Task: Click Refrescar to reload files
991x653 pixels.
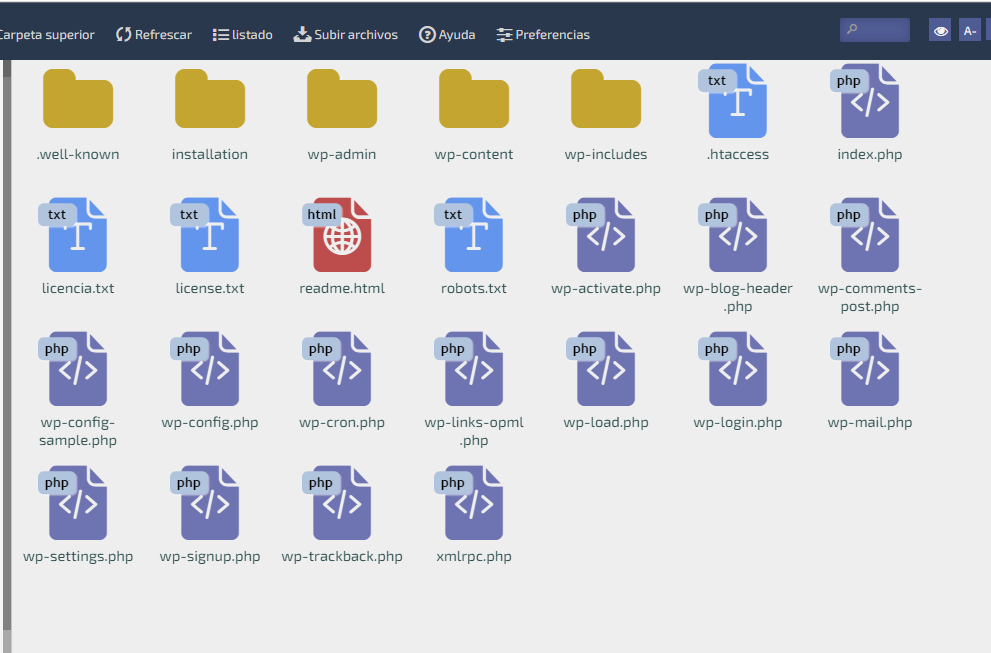Action: coord(154,34)
